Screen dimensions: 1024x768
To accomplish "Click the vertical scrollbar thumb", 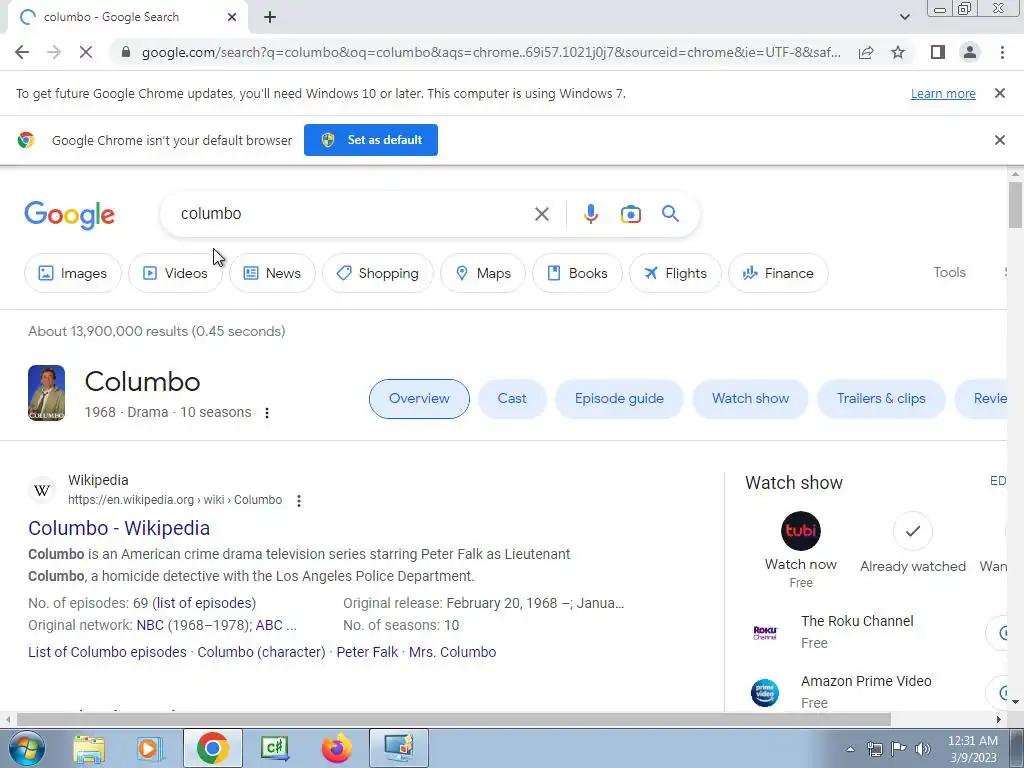I will pos(1015,206).
